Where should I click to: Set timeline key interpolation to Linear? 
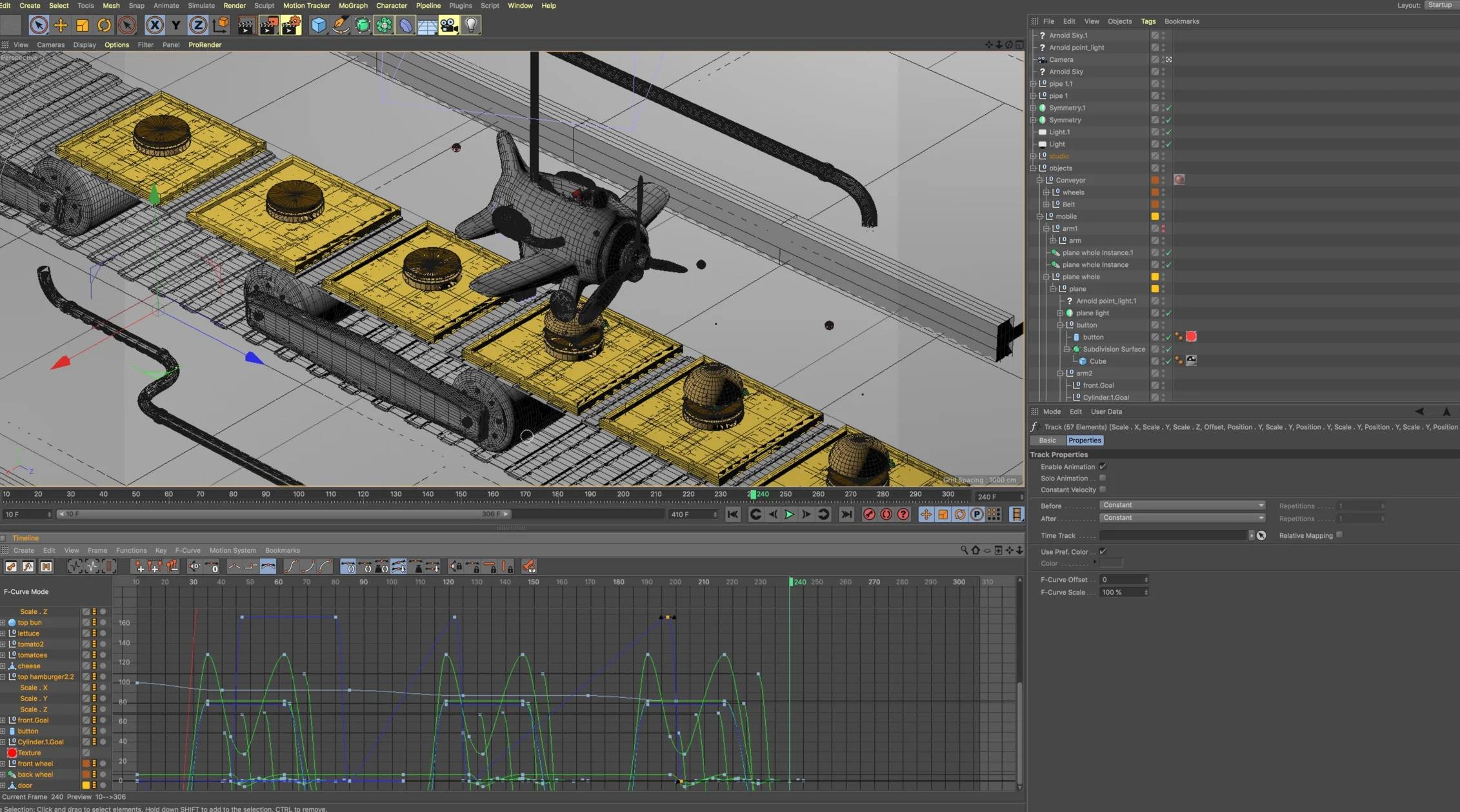pyautogui.click(x=234, y=566)
